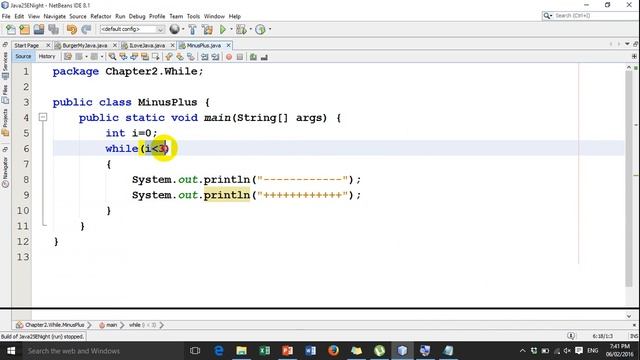Click the Chapter2.While.MinusPlus breadcrumb
Viewport: 640px width, 360px height.
pyautogui.click(x=51, y=325)
